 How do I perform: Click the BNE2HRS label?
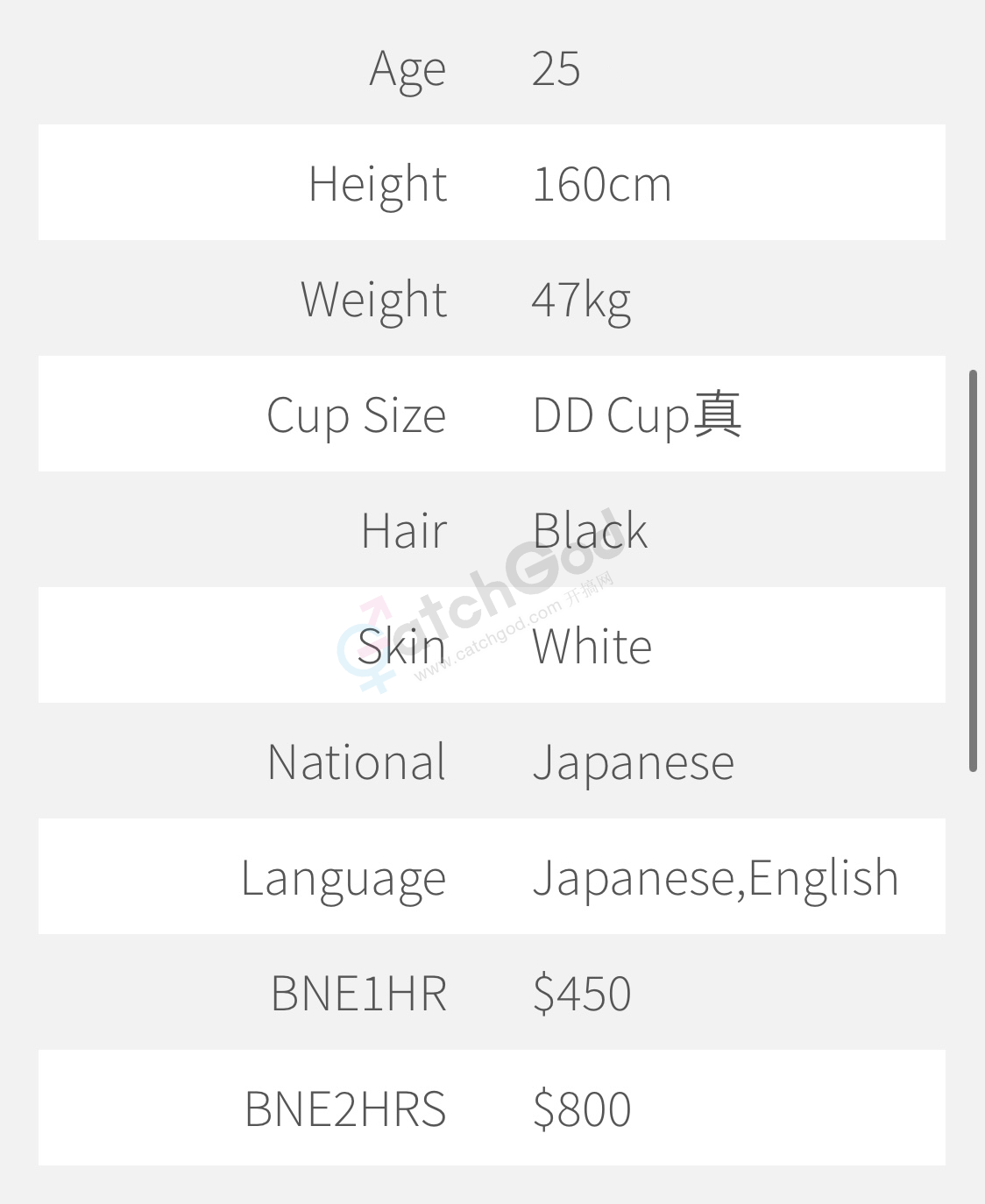click(x=345, y=1109)
